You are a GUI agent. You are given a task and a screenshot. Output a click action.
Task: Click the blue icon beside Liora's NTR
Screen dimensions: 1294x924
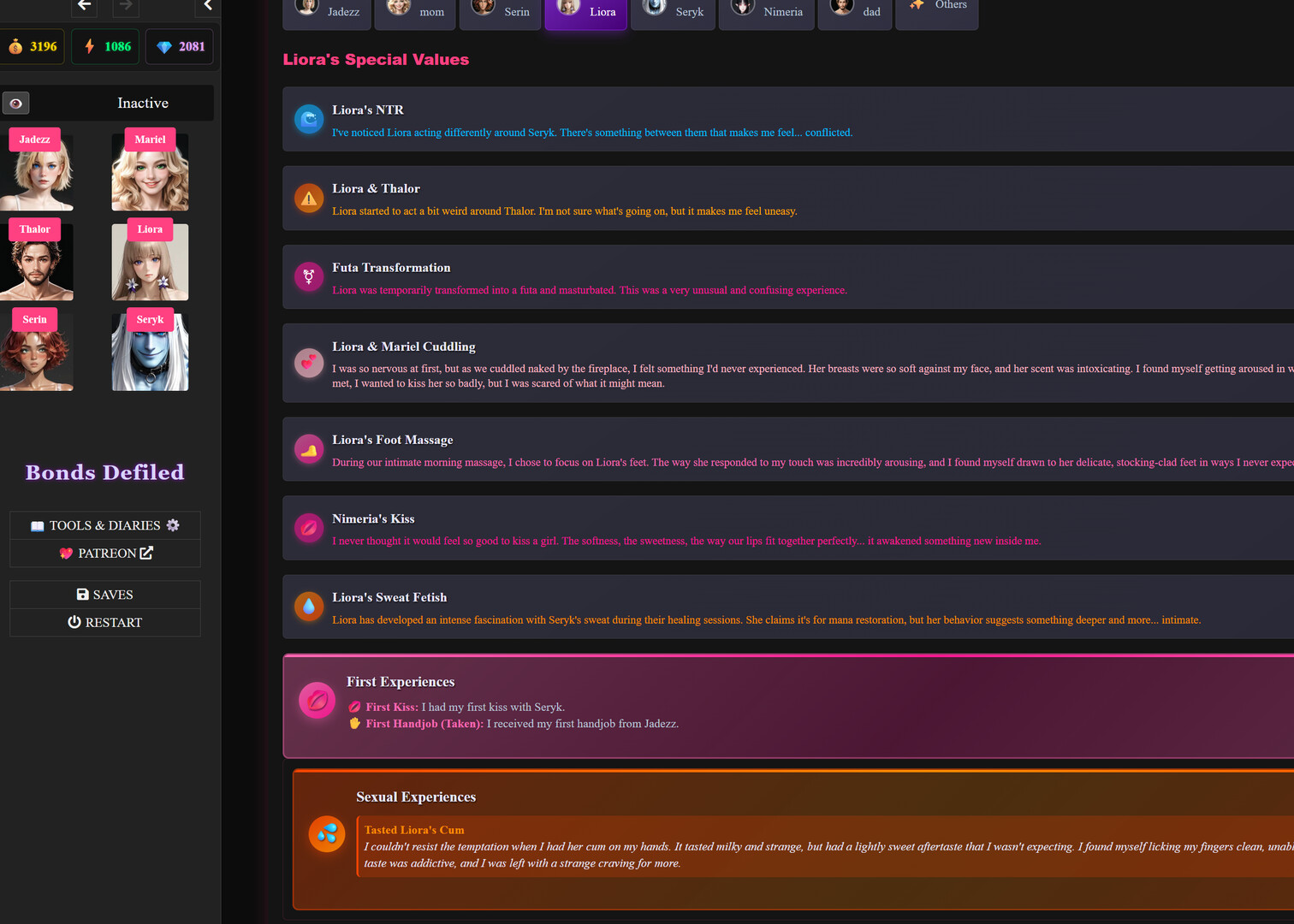[x=308, y=119]
